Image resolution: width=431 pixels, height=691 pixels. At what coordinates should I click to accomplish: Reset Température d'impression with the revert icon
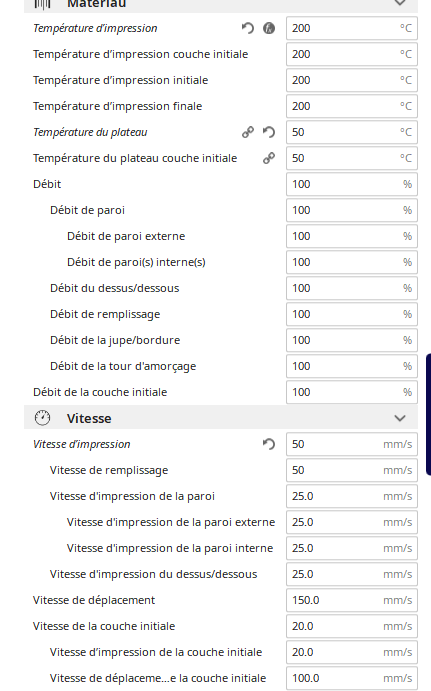(x=248, y=28)
